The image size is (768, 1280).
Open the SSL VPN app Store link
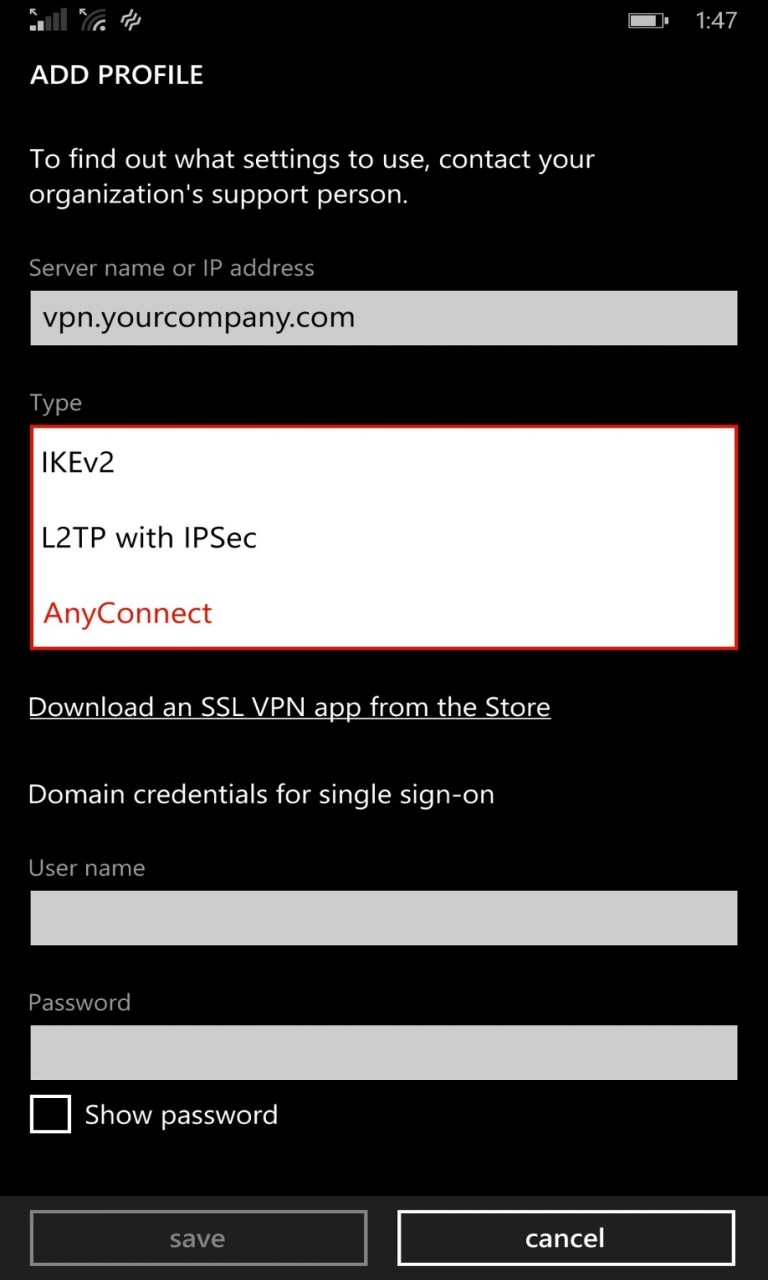289,707
